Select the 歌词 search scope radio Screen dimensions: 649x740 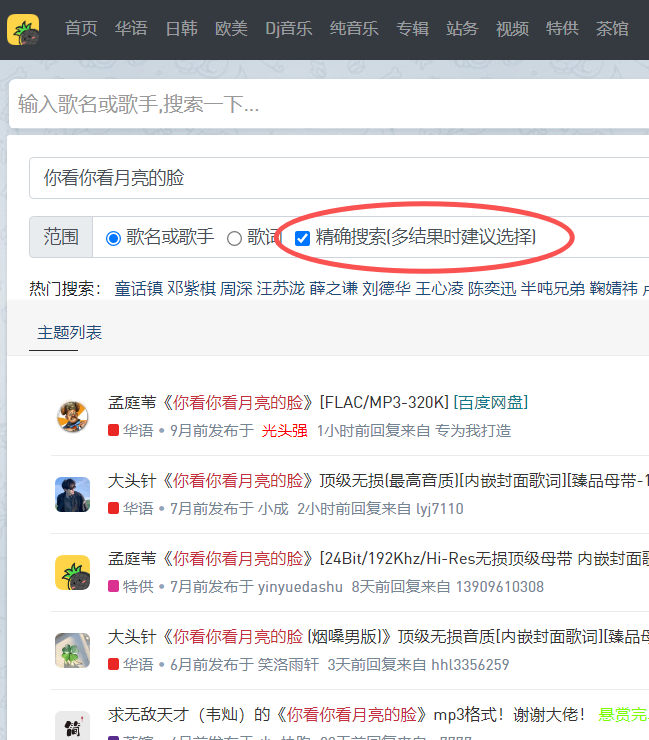234,238
